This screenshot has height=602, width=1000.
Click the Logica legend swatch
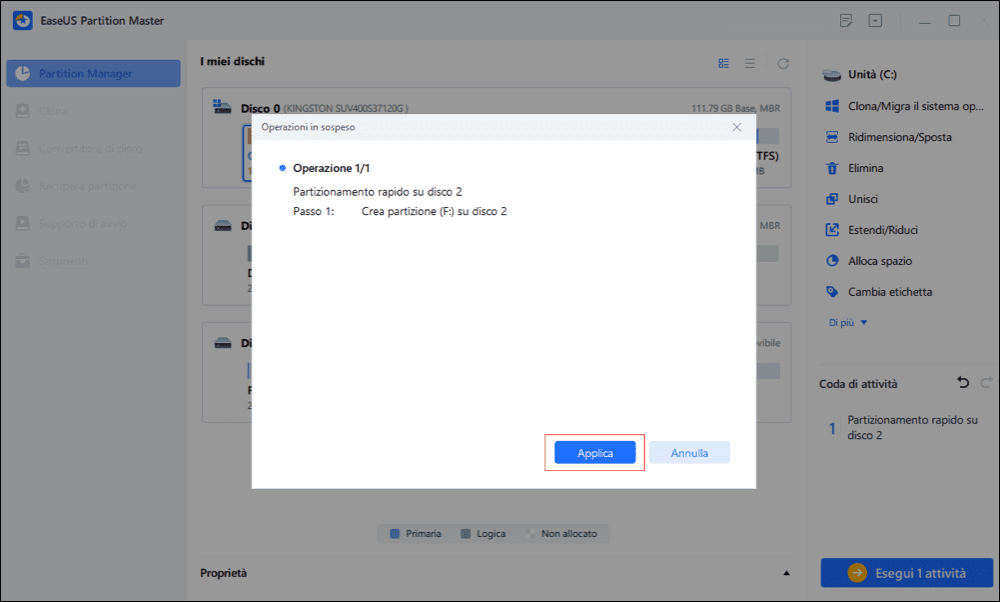click(x=466, y=534)
